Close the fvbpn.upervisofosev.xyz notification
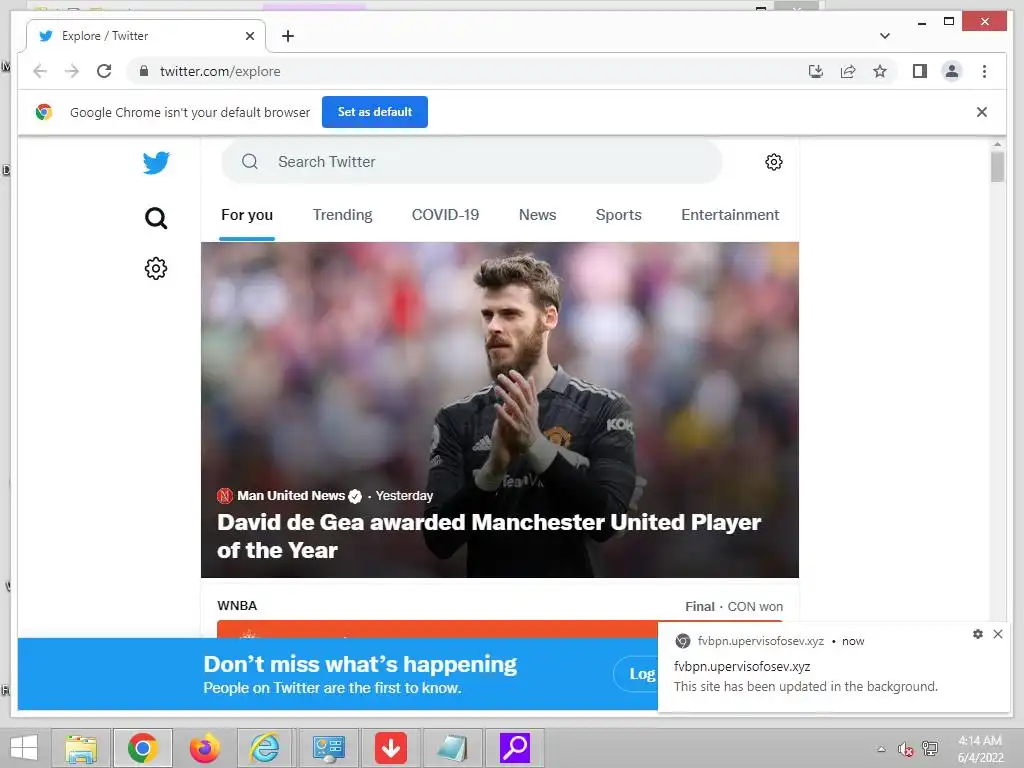 [x=998, y=634]
